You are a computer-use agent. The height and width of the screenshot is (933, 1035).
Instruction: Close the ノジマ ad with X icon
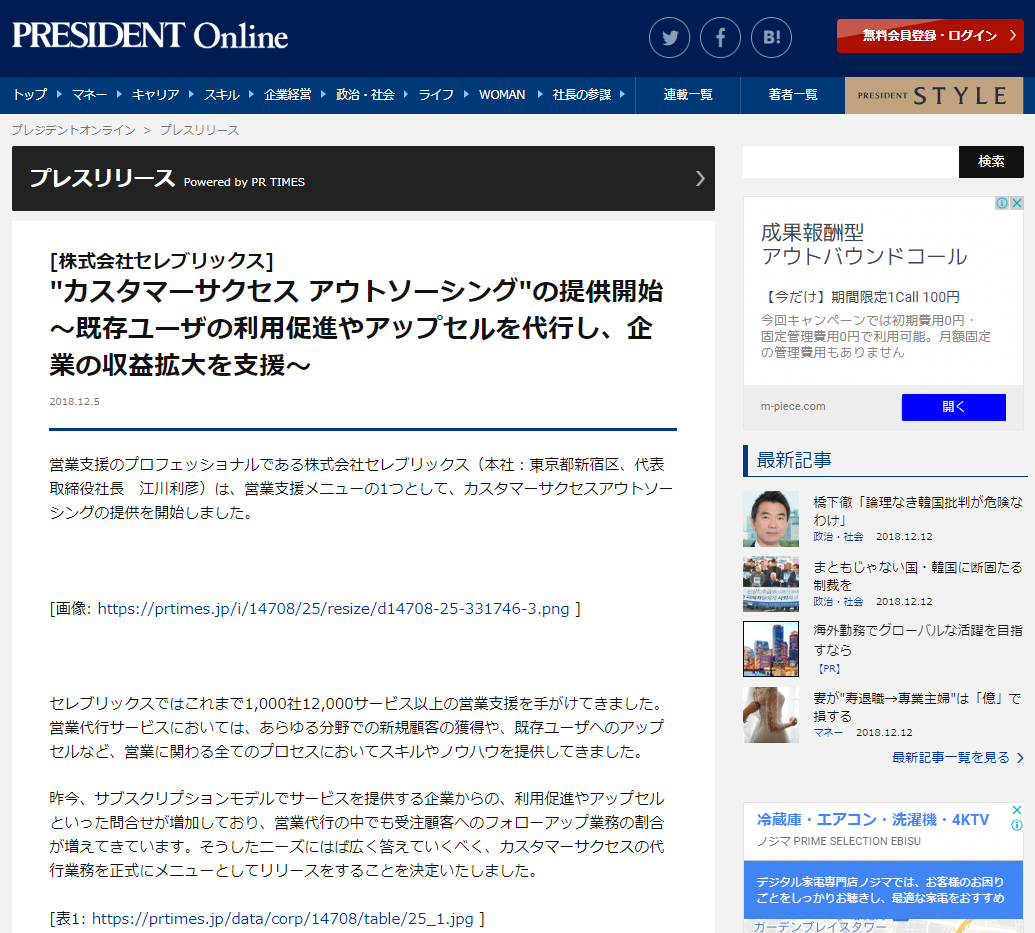point(1017,810)
